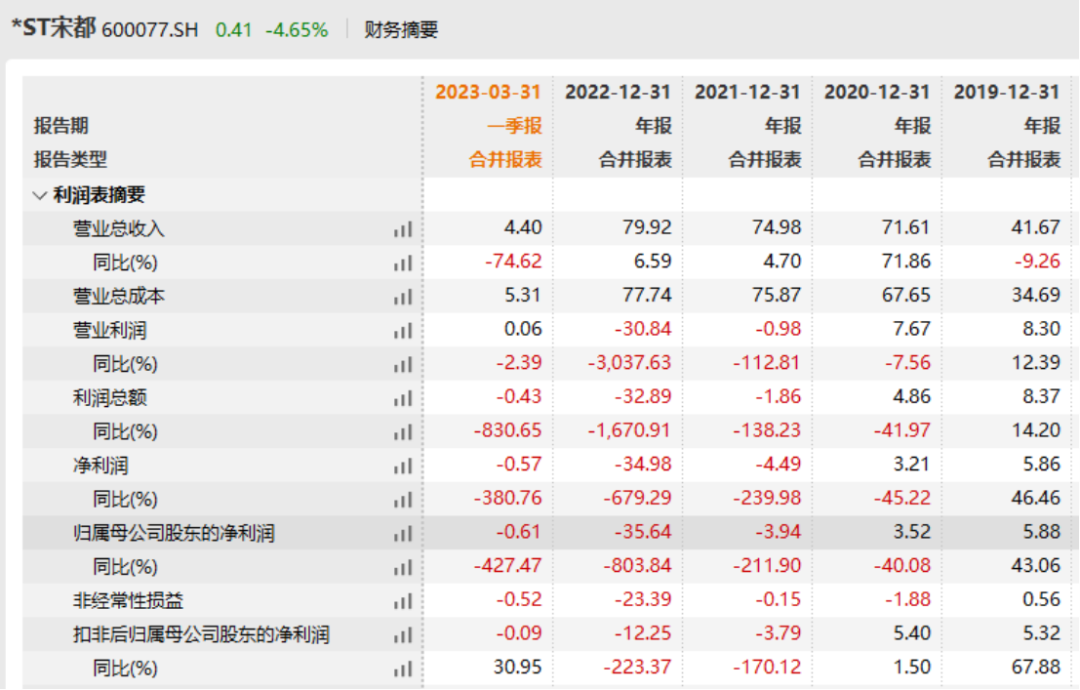Select the 营业总收入 row label
The width and height of the screenshot is (1080, 690).
[118, 229]
